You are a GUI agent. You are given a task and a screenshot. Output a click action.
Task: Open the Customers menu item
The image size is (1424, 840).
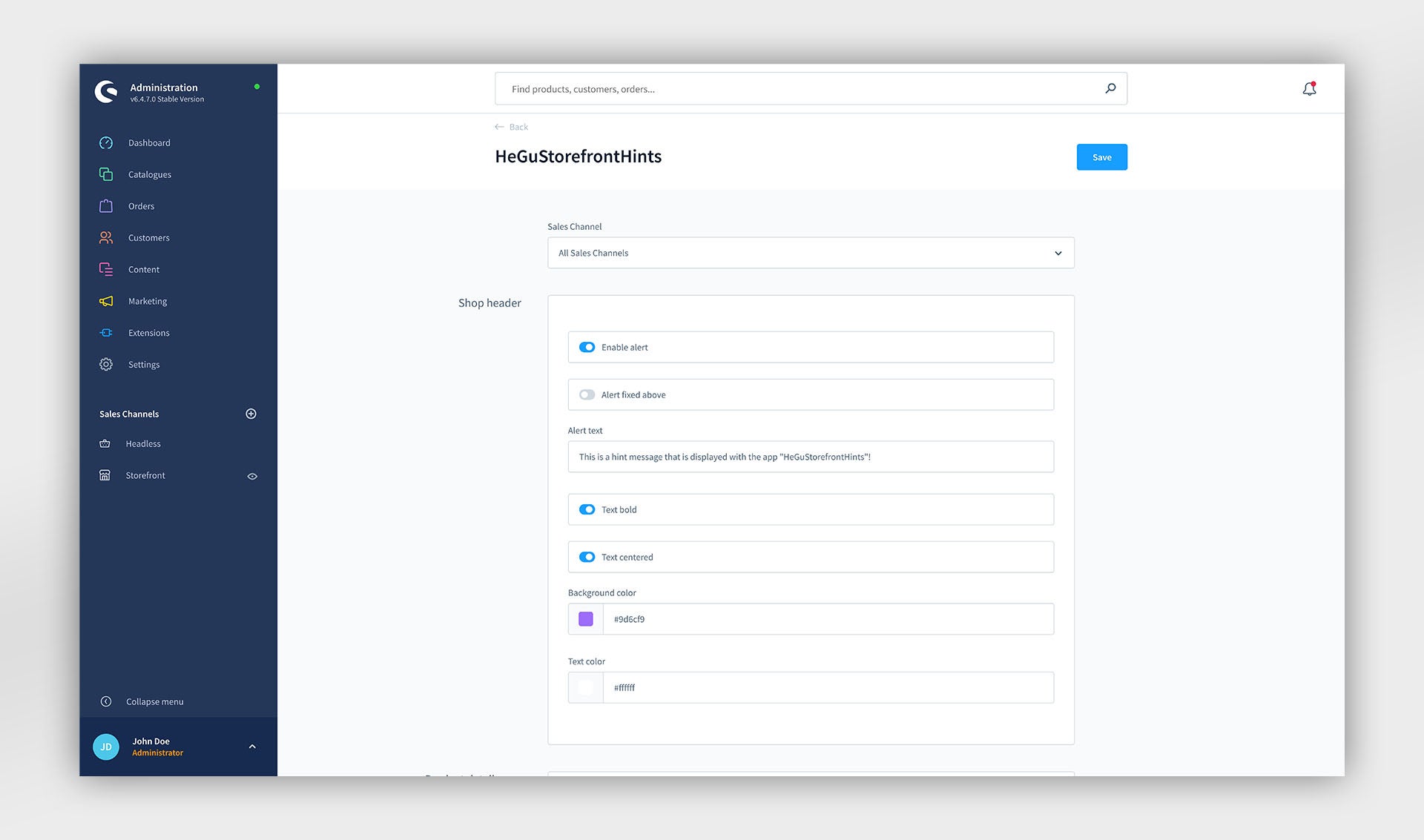[x=148, y=238]
